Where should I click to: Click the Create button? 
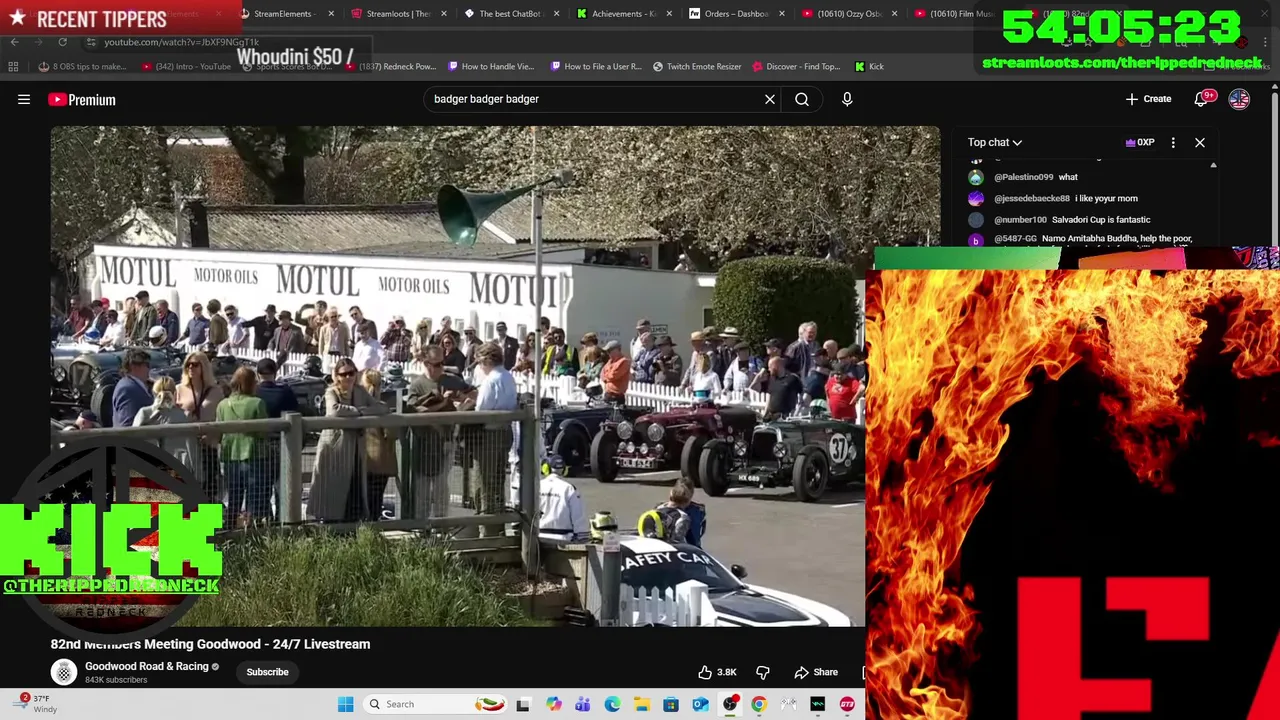[x=1148, y=99]
